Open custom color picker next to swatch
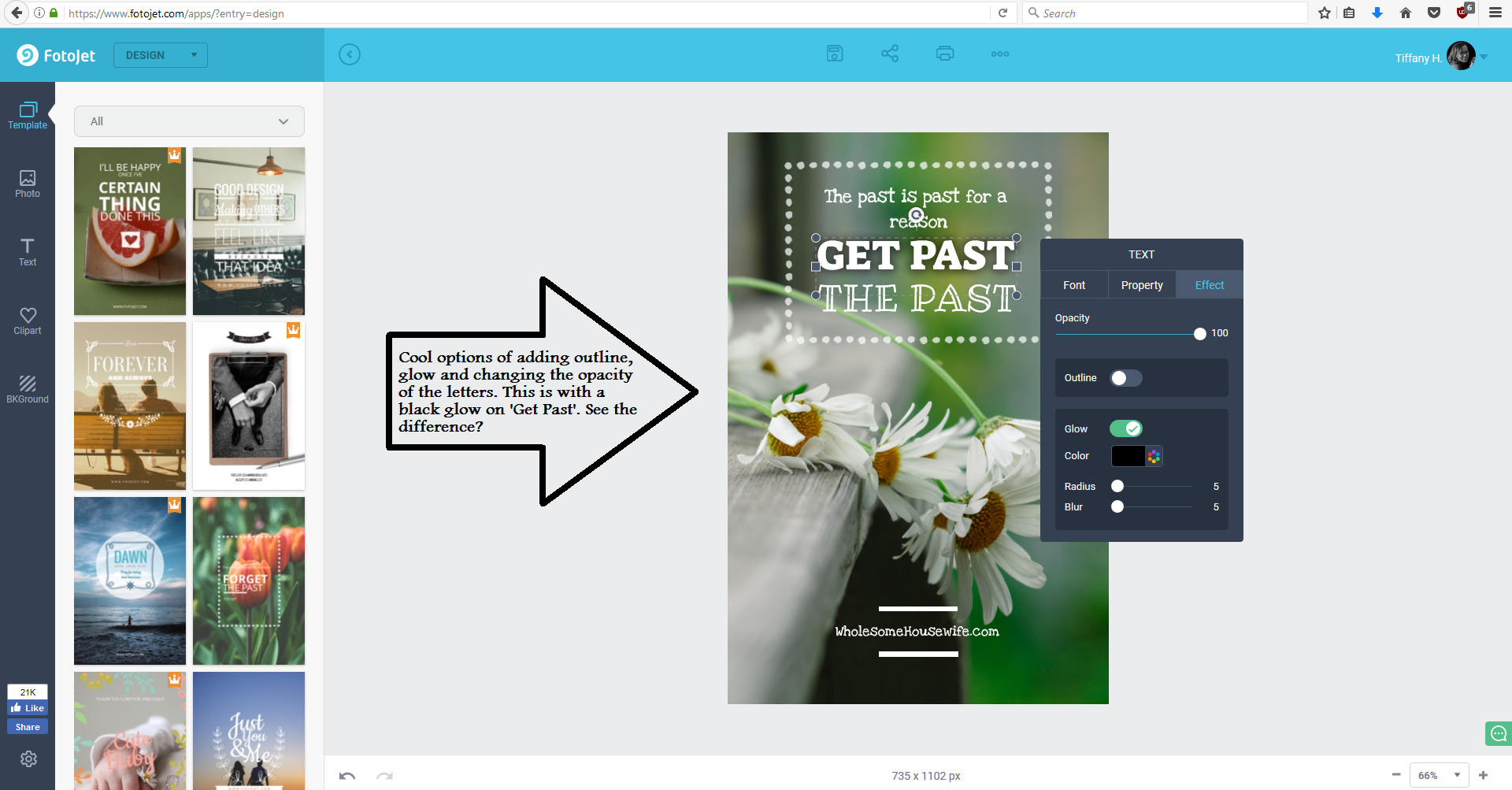Screen dimensions: 1512x790 pos(1154,456)
